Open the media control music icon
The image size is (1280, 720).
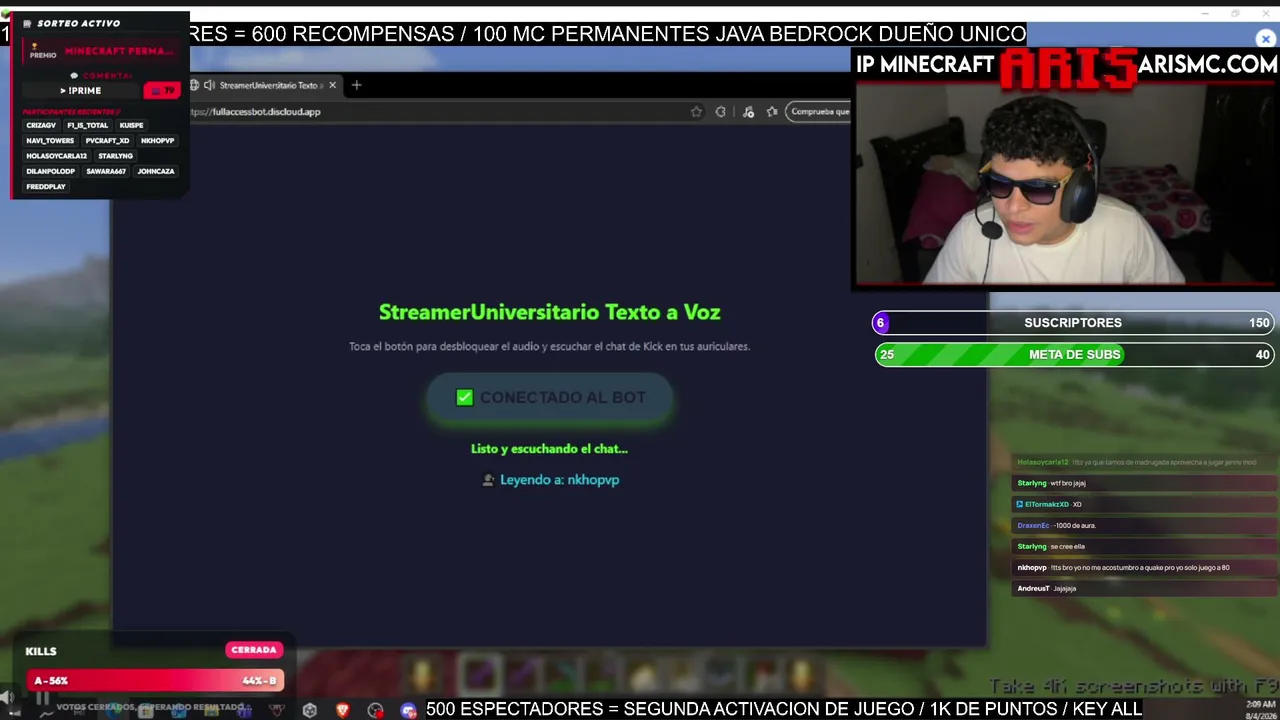pyautogui.click(x=748, y=112)
